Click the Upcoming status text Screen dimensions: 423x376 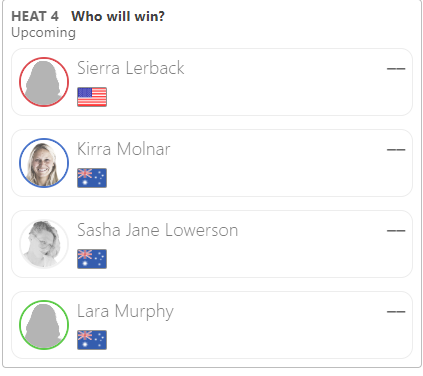(44, 33)
